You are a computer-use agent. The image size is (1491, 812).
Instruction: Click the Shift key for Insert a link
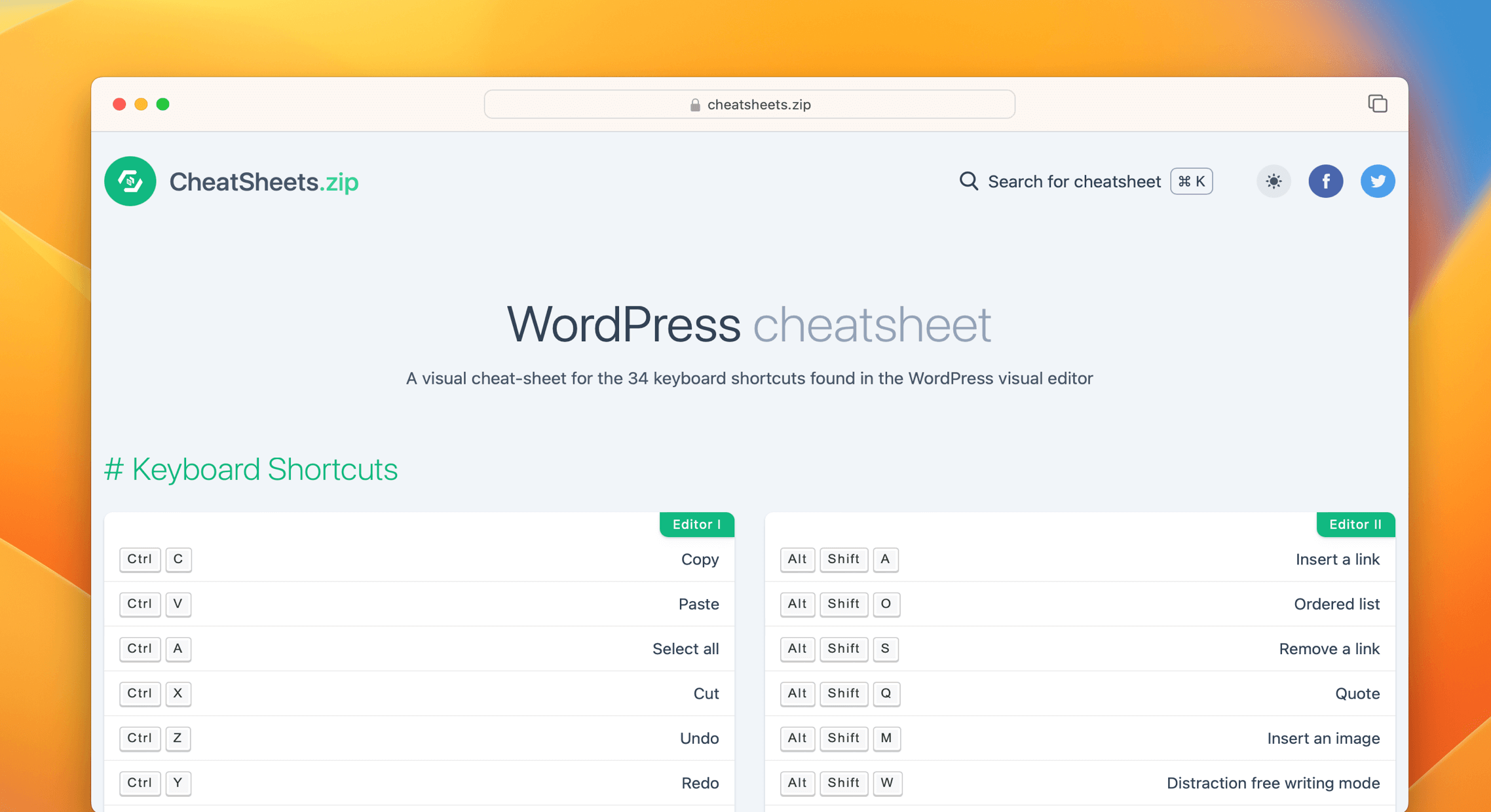844,559
